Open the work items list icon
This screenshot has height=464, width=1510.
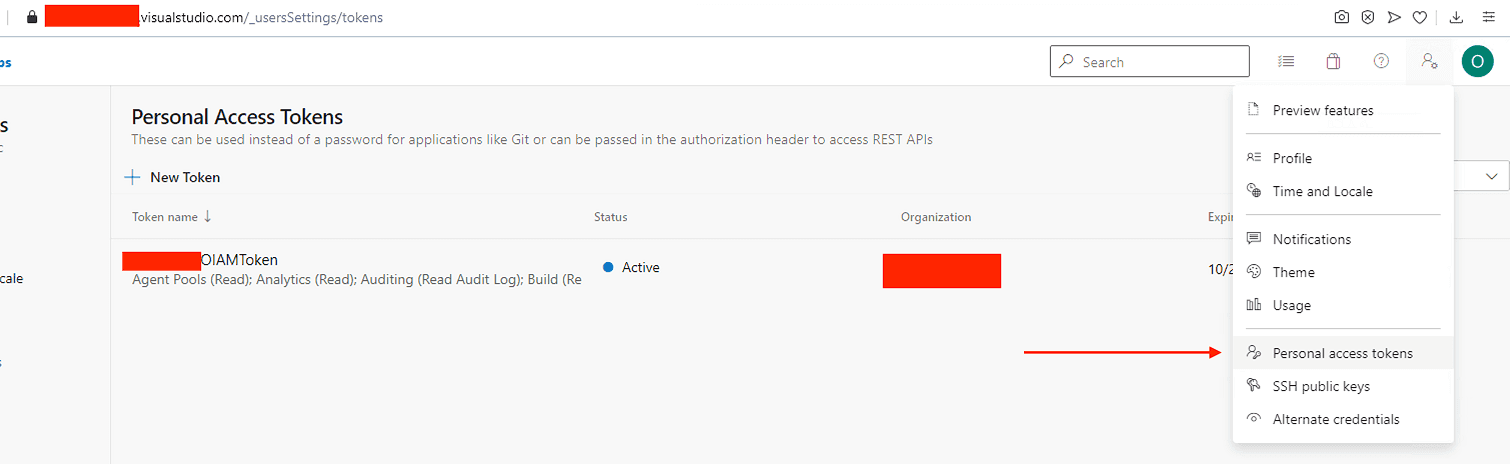[1286, 62]
